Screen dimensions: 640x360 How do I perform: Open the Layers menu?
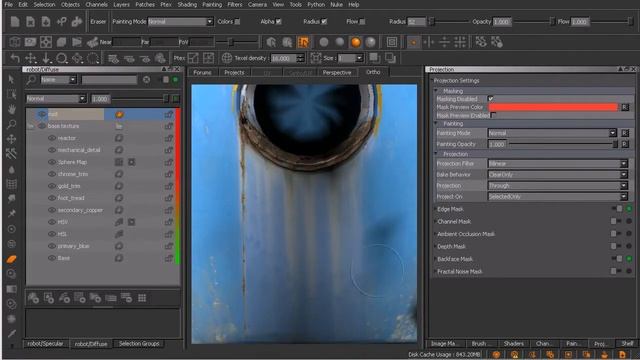coord(121,4)
